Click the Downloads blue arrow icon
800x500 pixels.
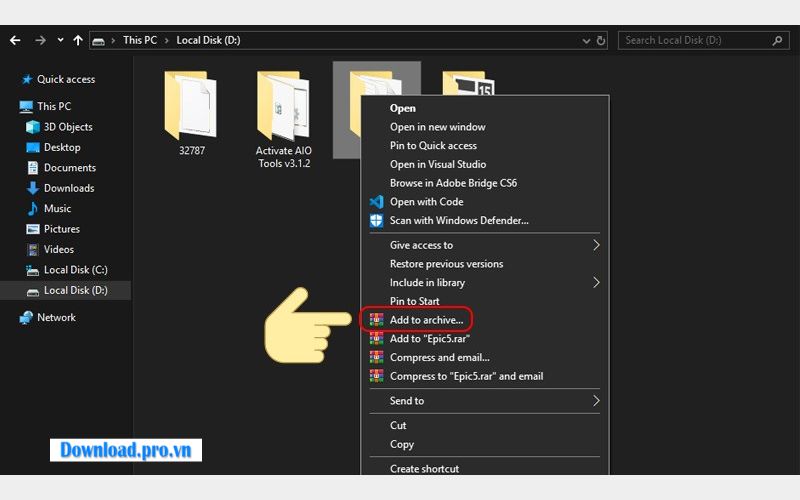33,188
